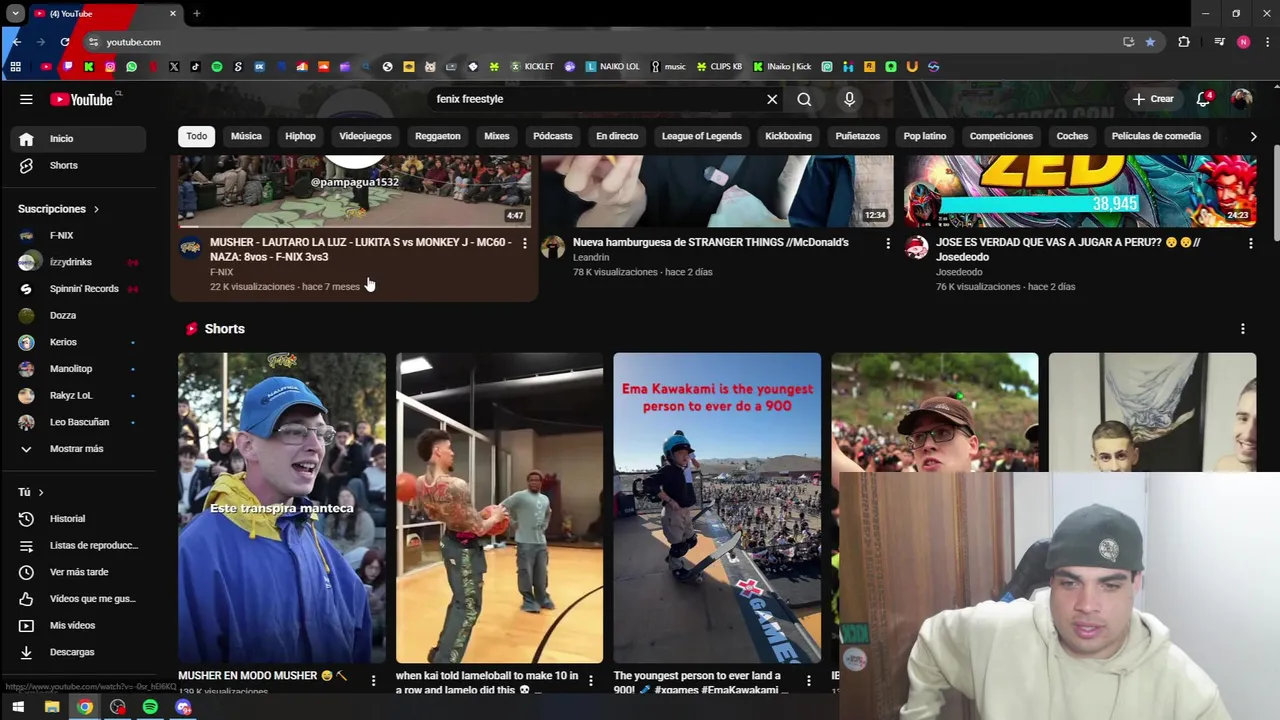This screenshot has width=1280, height=720.
Task: Select the En directo filter chip
Action: coord(617,136)
